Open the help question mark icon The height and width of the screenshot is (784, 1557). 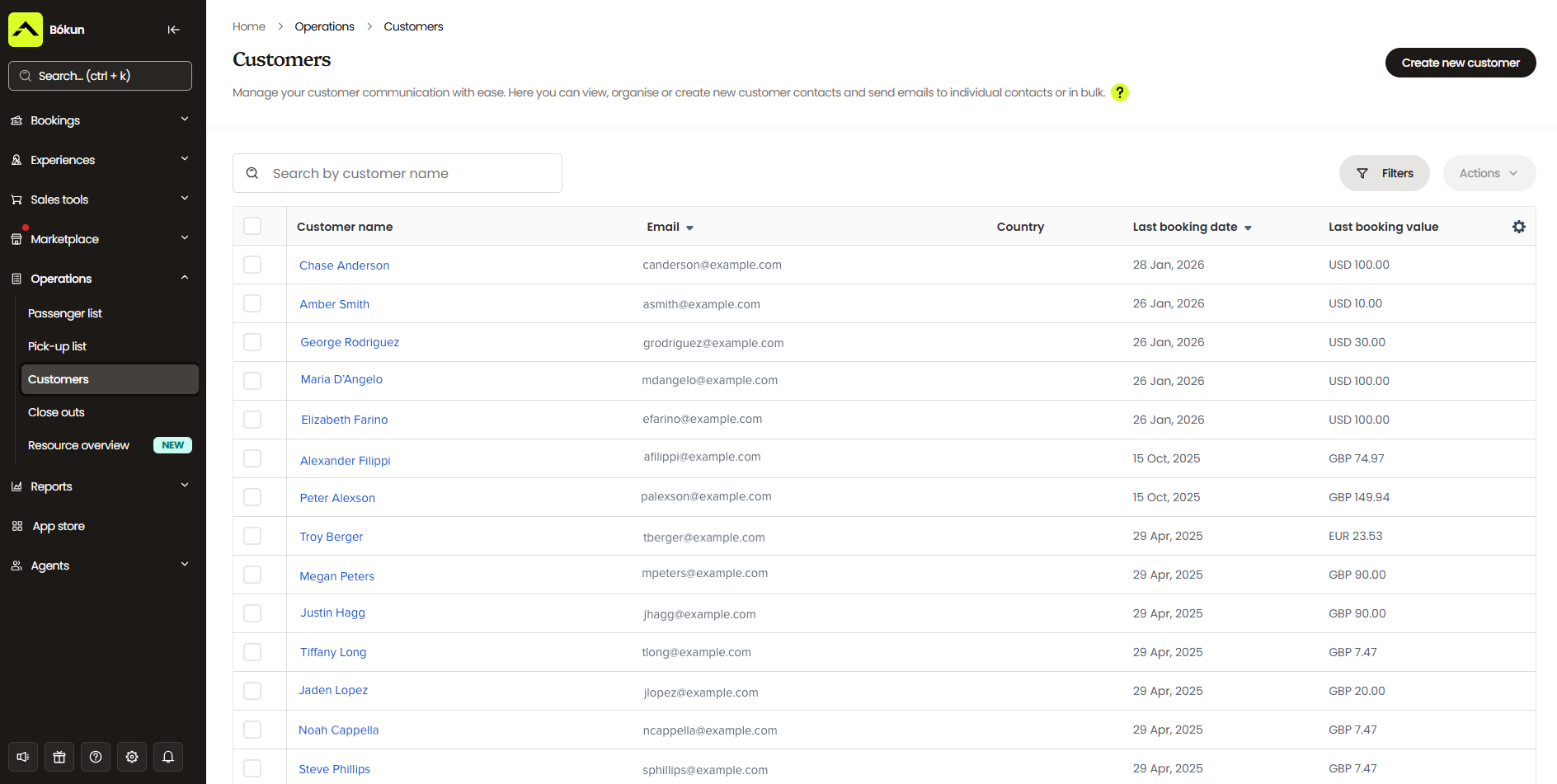pos(95,757)
